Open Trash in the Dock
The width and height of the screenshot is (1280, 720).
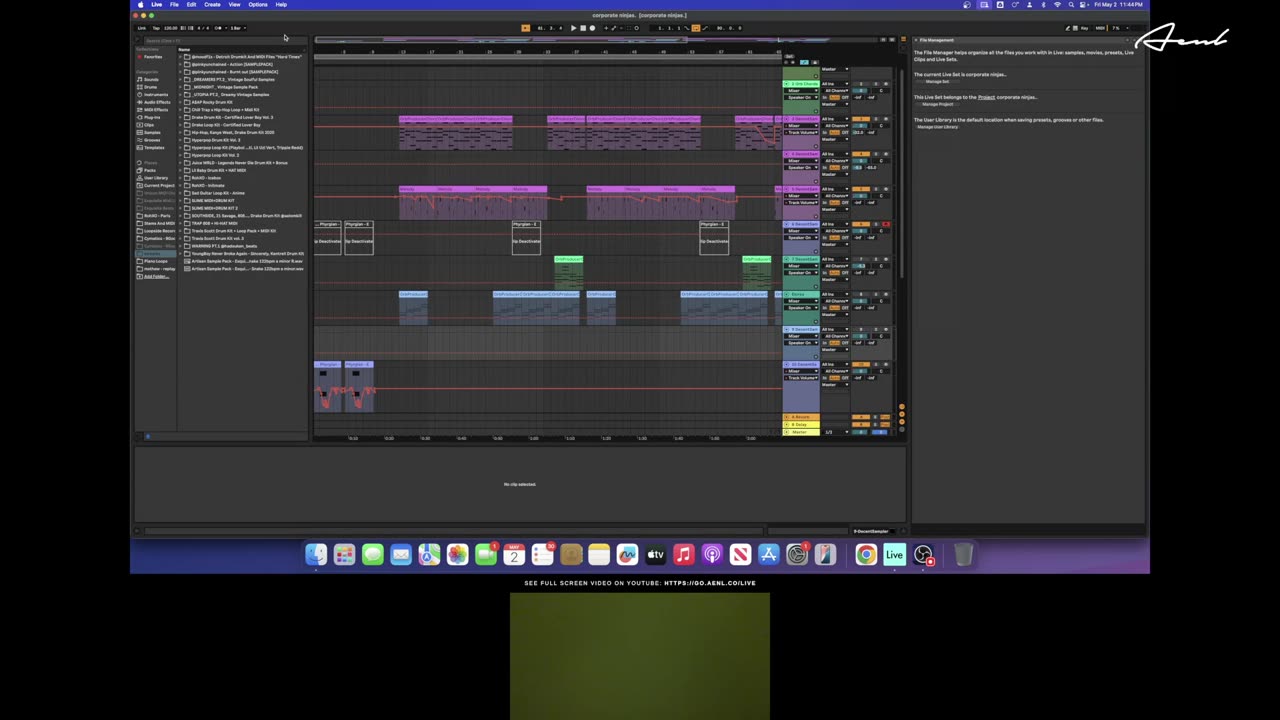(963, 555)
